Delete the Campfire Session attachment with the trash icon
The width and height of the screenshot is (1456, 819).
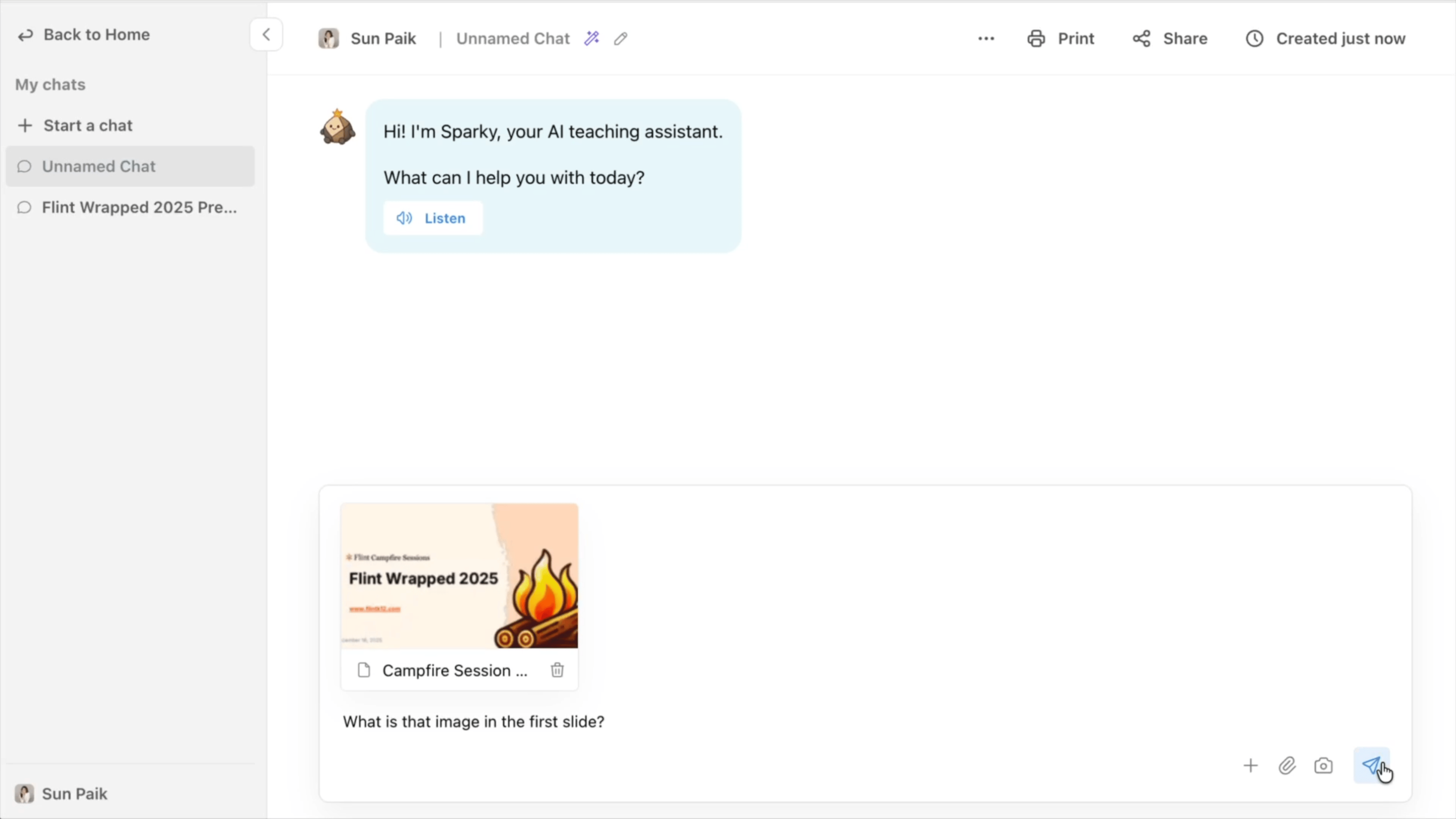point(557,670)
